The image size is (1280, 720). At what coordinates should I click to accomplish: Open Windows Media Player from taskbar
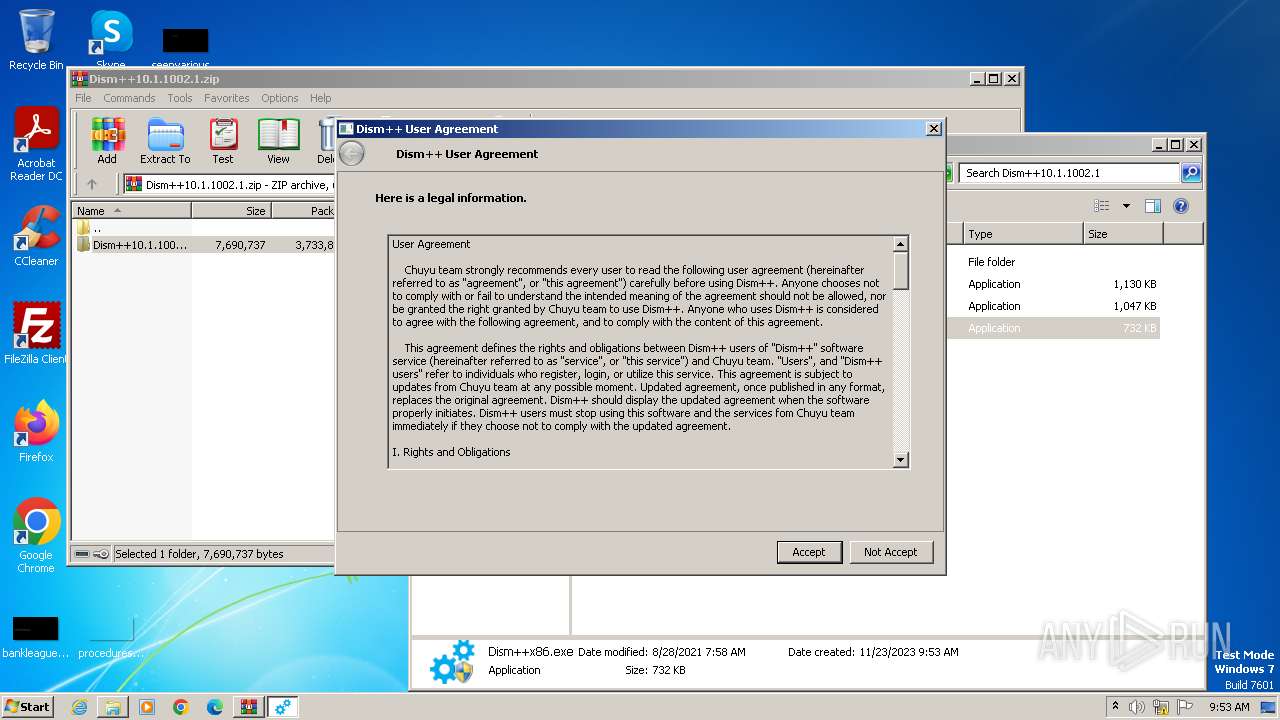[x=147, y=707]
